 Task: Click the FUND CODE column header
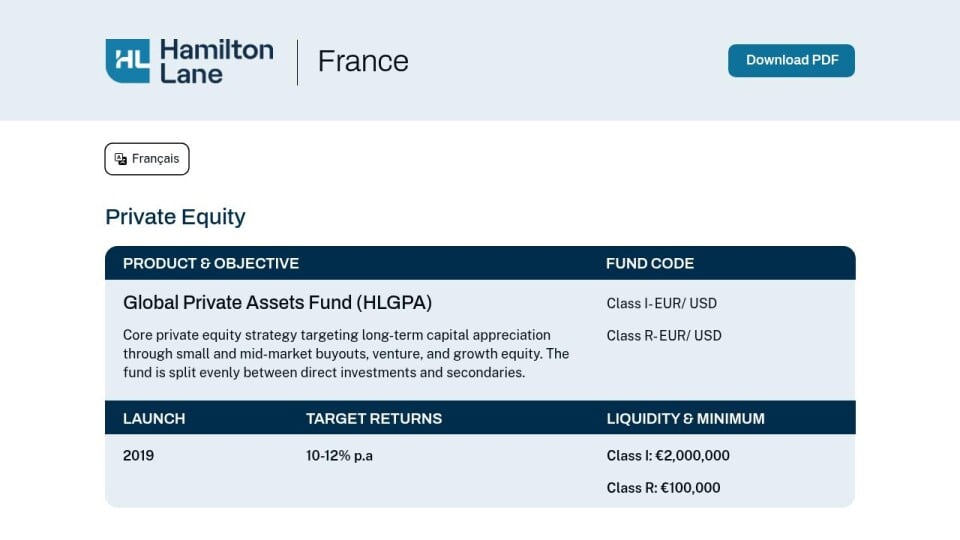coord(650,263)
